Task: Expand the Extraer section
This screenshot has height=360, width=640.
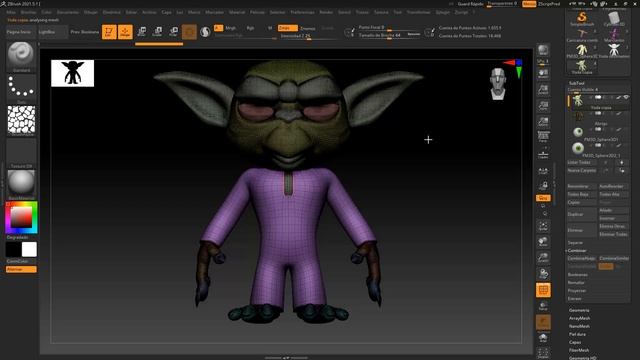Action: [574, 299]
